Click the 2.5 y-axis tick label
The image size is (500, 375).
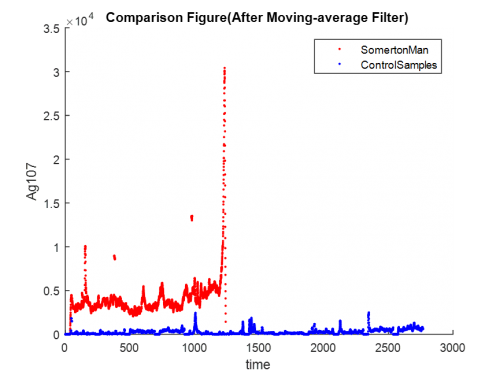pyautogui.click(x=52, y=116)
